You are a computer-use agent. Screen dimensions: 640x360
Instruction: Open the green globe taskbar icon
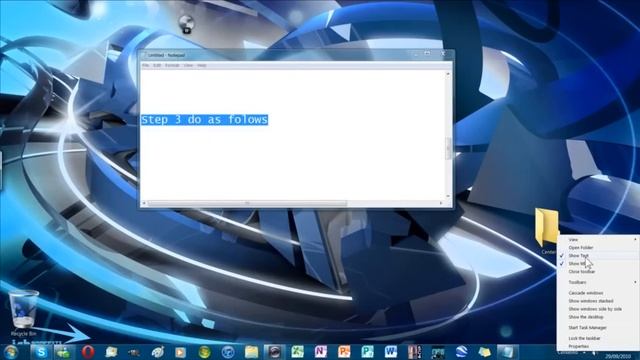[204, 352]
